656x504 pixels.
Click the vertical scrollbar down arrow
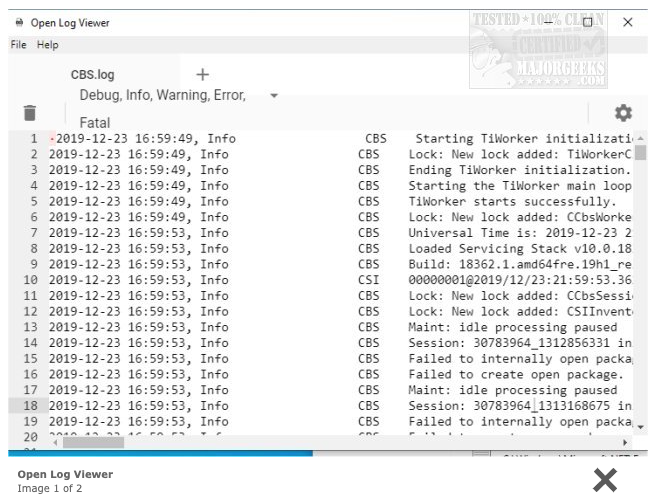coord(640,427)
